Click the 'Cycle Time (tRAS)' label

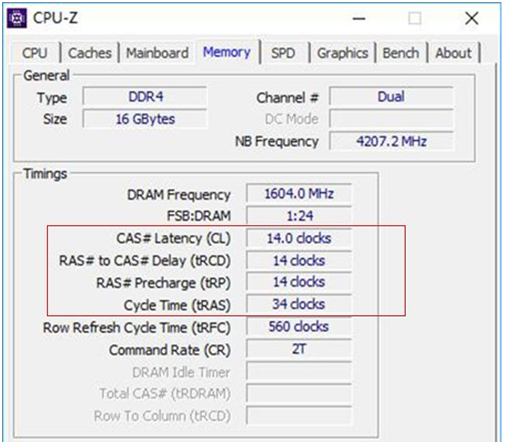177,305
